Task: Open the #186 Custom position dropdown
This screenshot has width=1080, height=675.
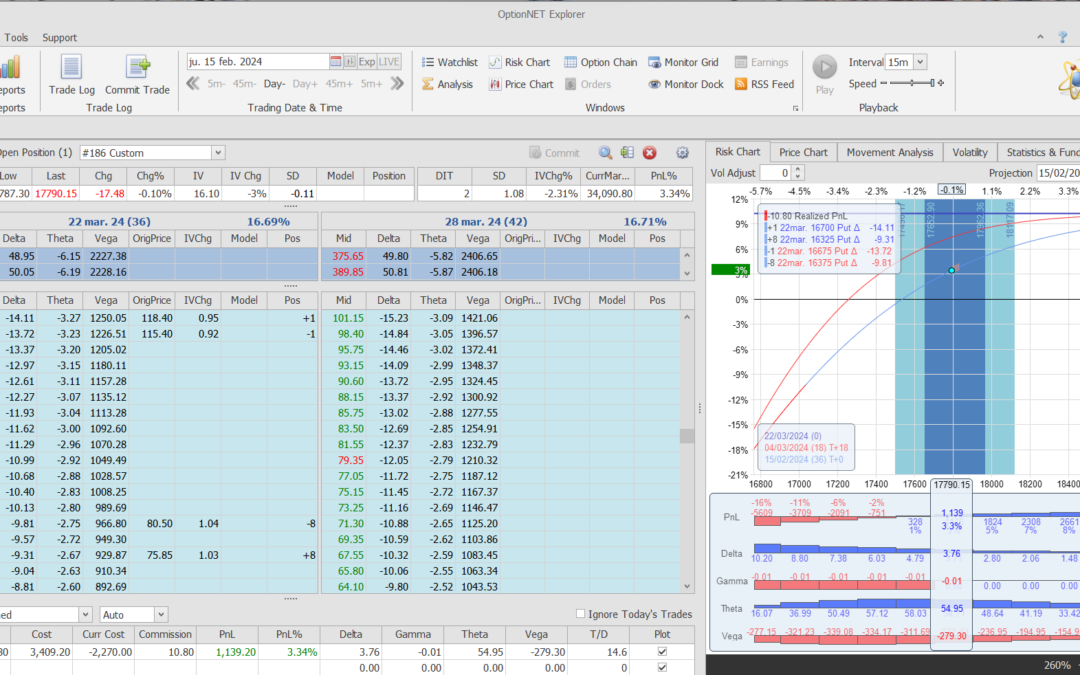Action: pyautogui.click(x=218, y=153)
